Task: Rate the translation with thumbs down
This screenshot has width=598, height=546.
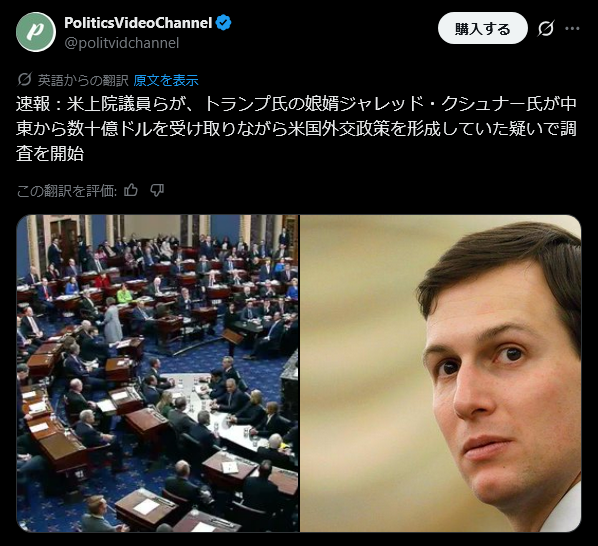Action: click(x=157, y=190)
